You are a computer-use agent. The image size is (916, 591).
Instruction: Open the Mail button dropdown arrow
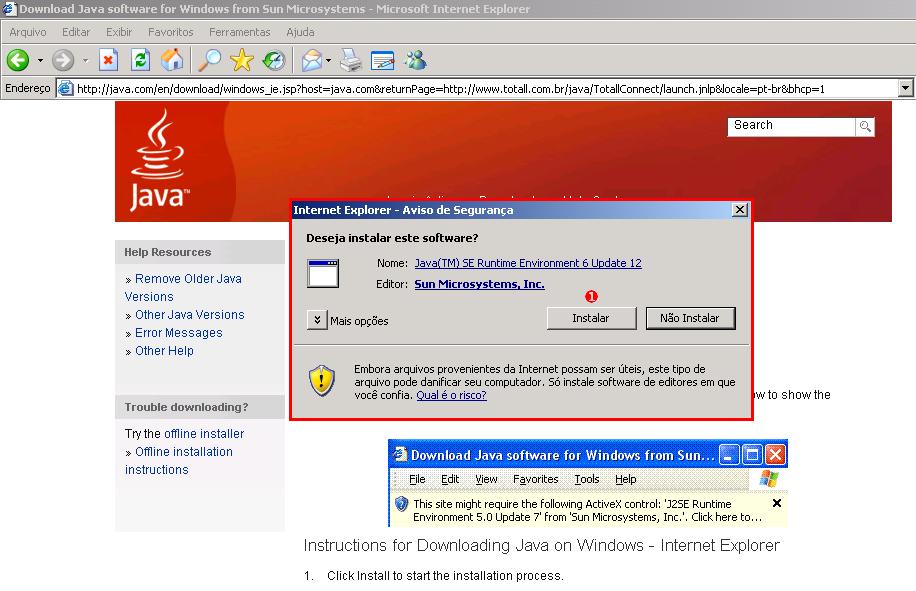pos(328,61)
